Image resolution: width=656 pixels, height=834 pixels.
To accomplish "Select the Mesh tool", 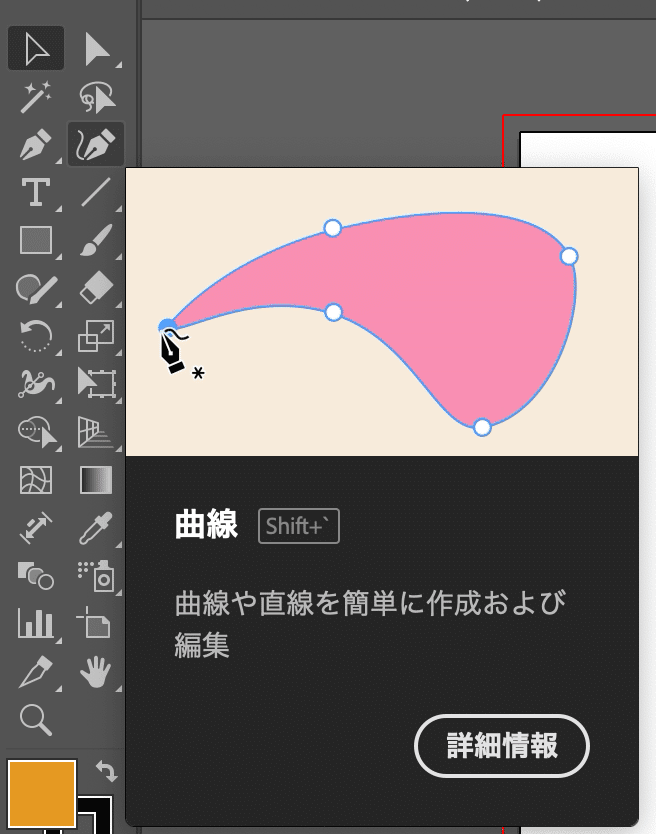I will 36,480.
